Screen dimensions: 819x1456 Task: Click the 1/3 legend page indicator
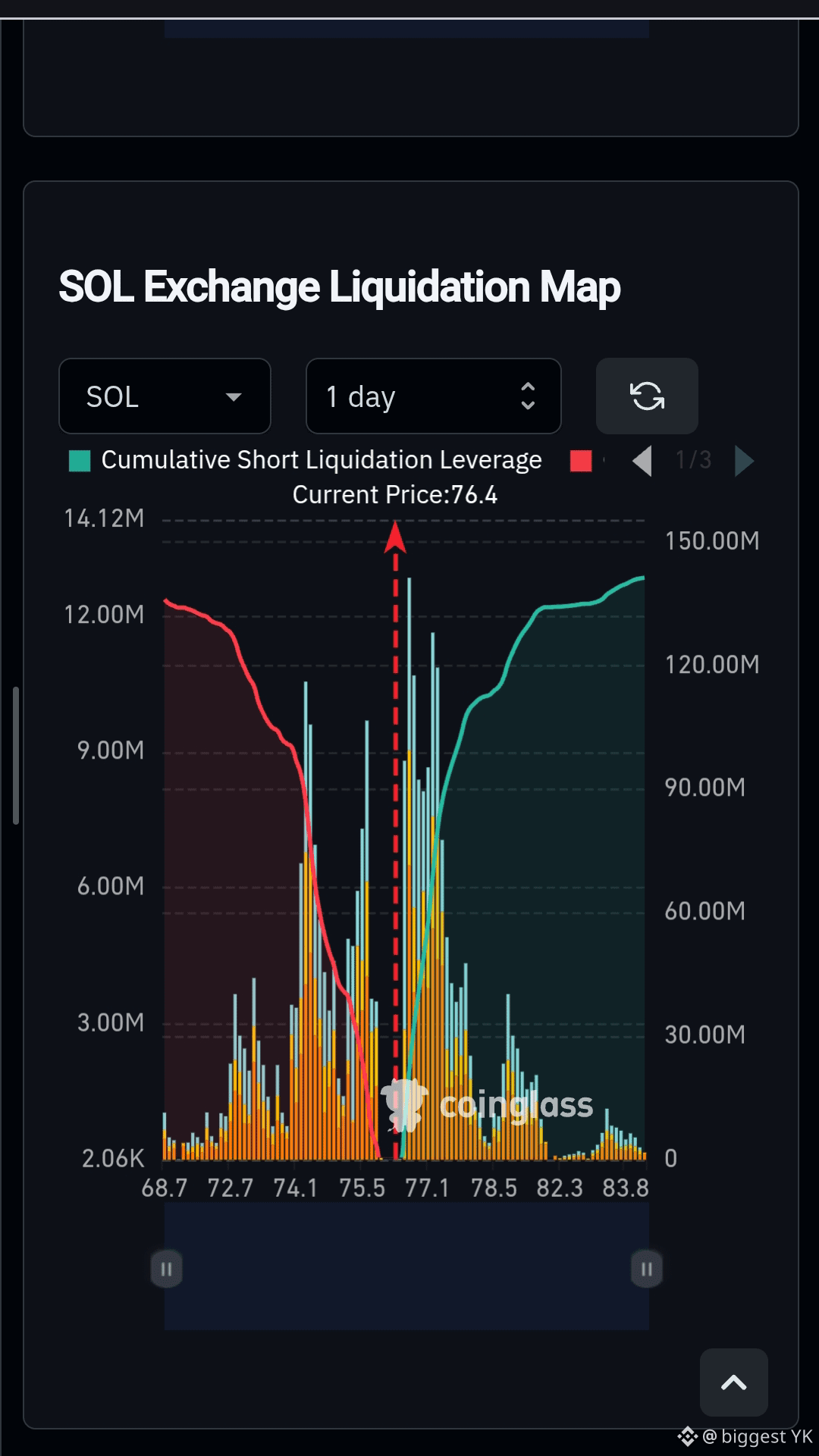(x=693, y=460)
